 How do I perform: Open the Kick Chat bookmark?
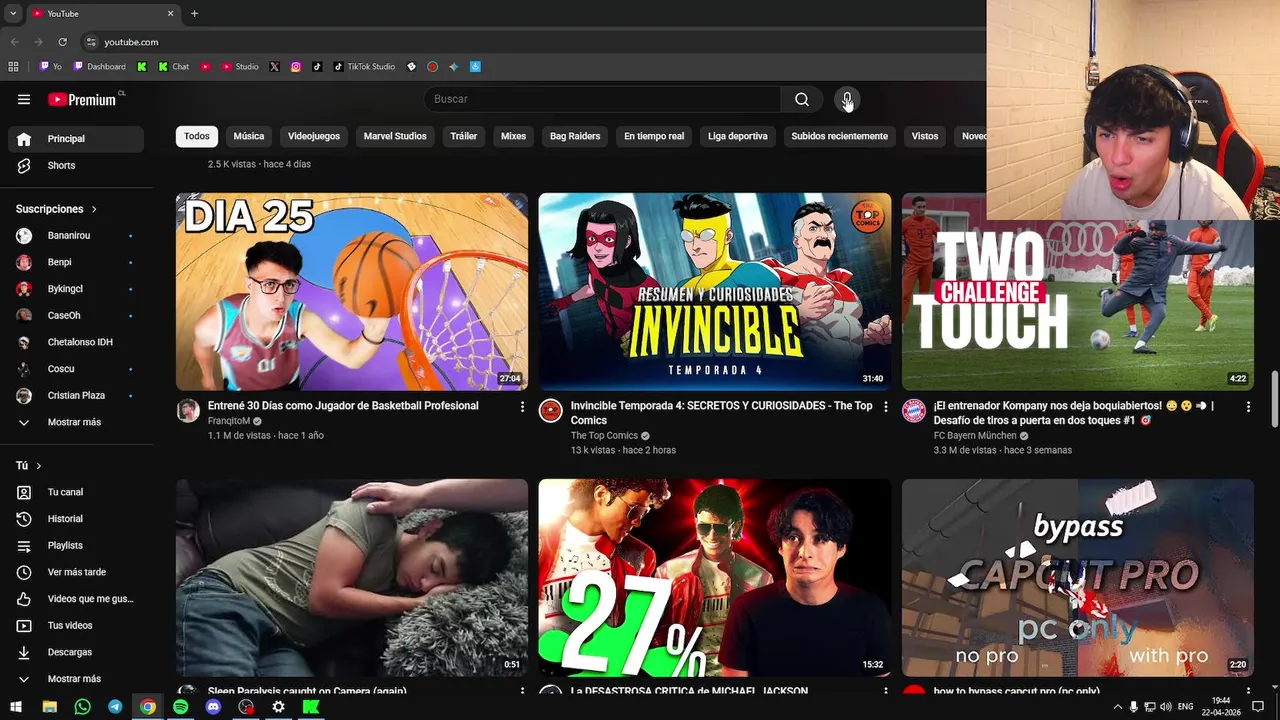pos(174,67)
